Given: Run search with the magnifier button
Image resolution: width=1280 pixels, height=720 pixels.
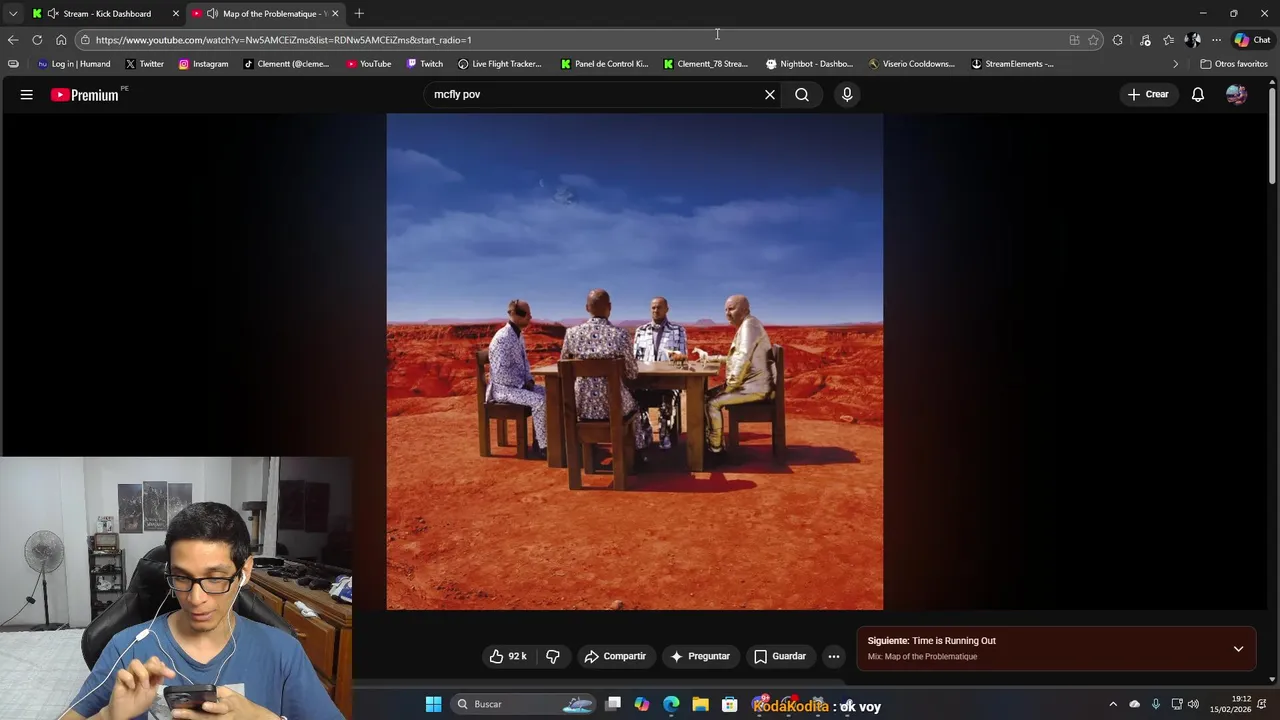Looking at the screenshot, I should pos(802,94).
